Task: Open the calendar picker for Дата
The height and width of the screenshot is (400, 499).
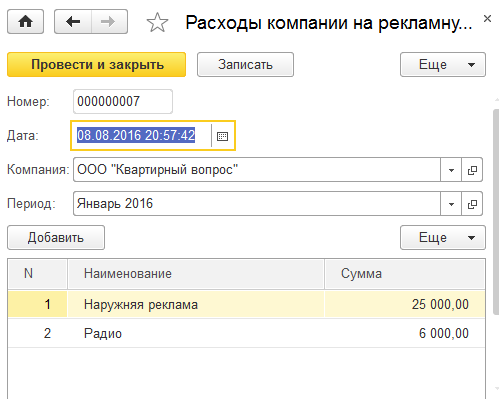Action: [222, 136]
